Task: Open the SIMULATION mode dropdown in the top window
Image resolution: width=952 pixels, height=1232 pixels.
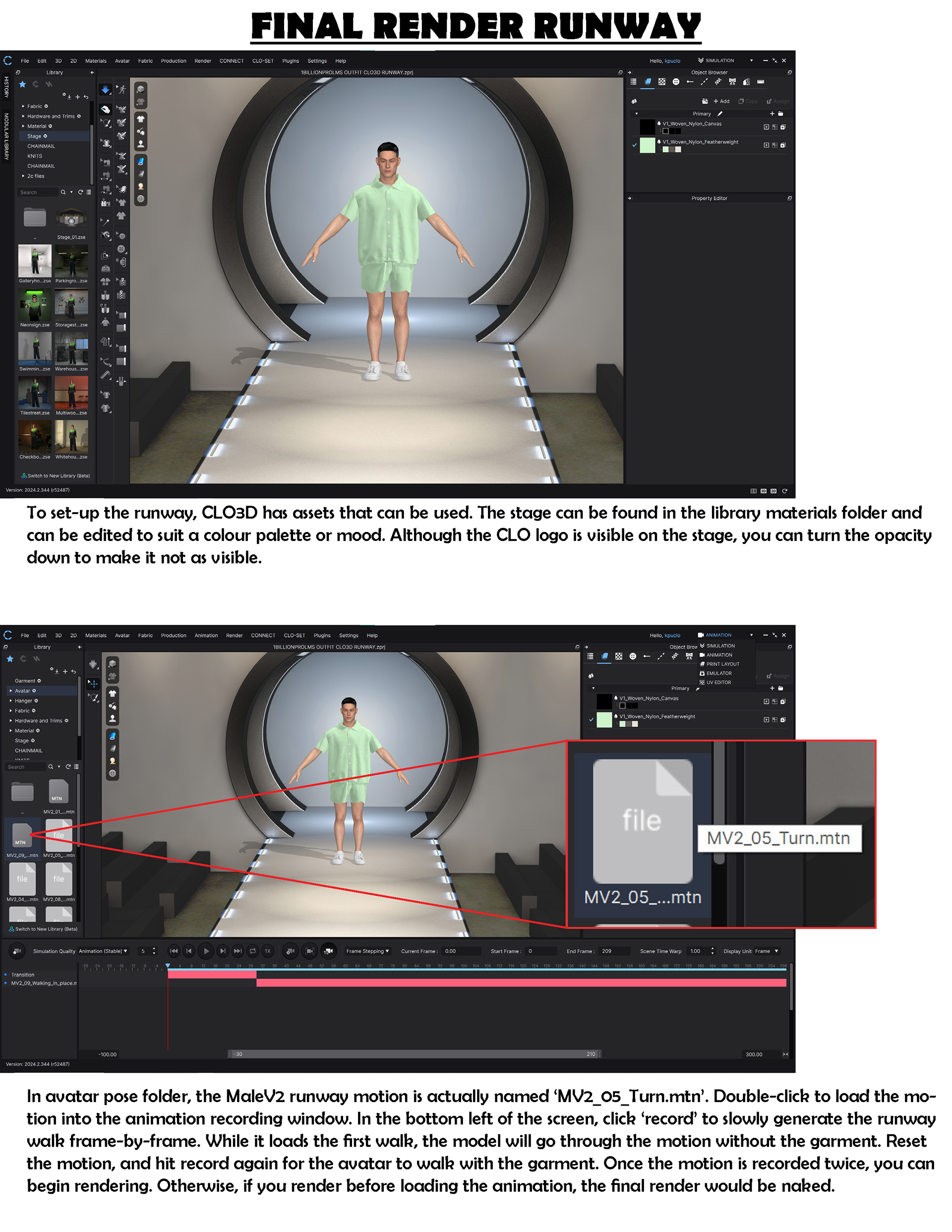Action: tap(725, 60)
